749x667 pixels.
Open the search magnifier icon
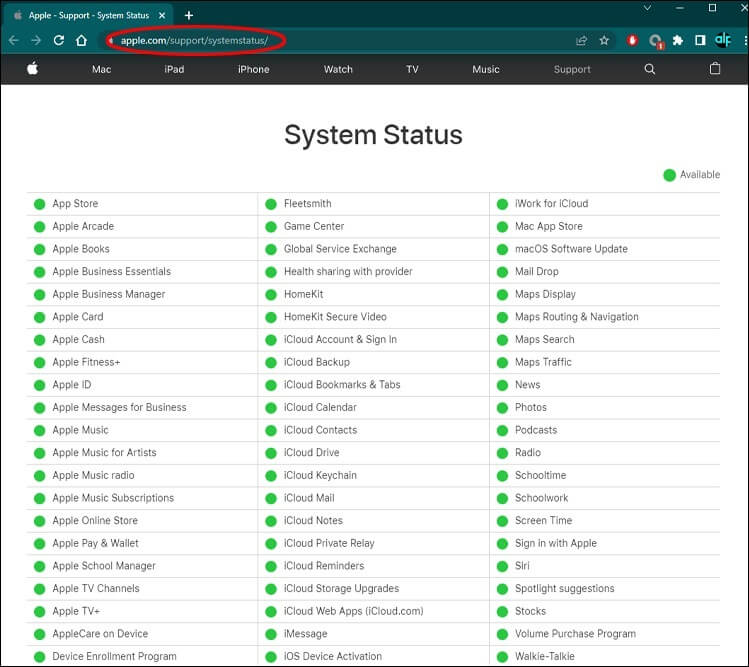point(650,69)
